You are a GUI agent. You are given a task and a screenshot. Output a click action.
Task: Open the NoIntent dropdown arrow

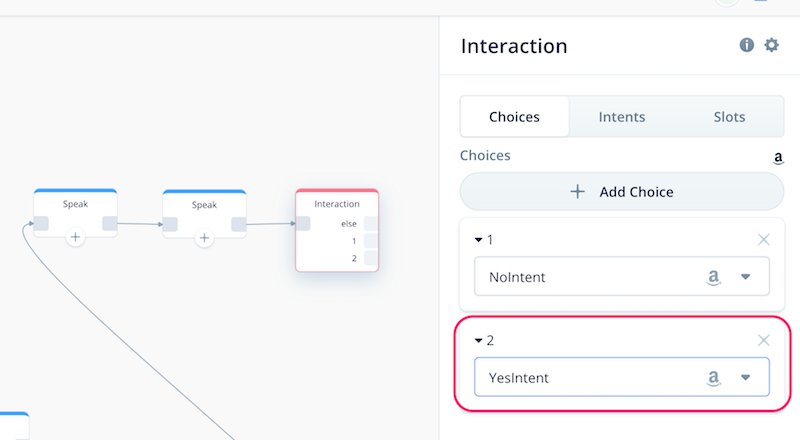[745, 277]
